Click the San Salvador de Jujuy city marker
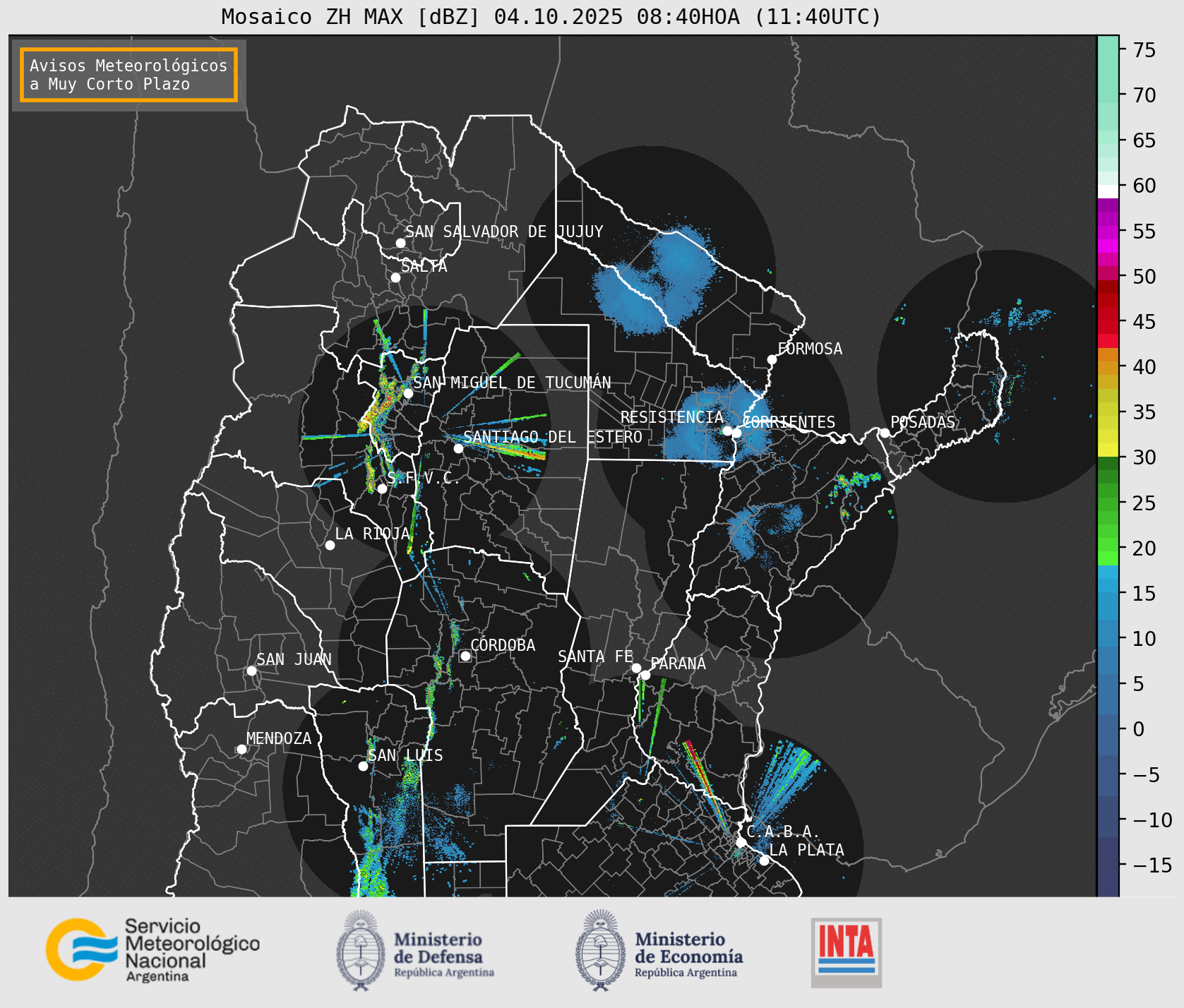 point(400,243)
